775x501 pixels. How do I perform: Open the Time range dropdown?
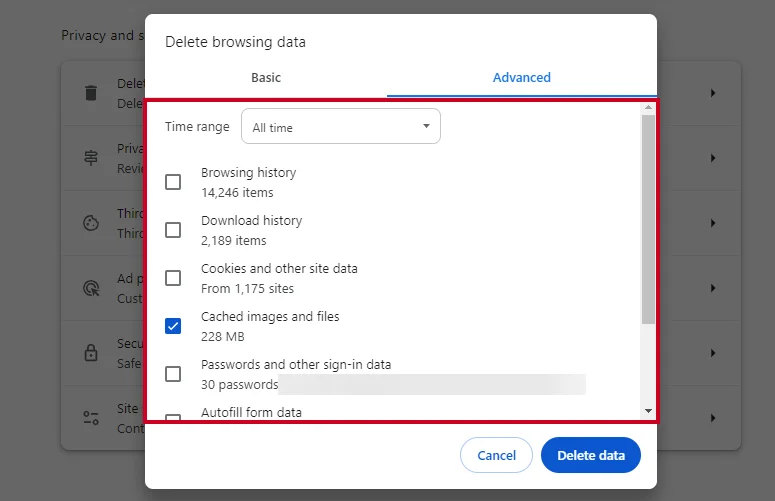click(x=341, y=127)
